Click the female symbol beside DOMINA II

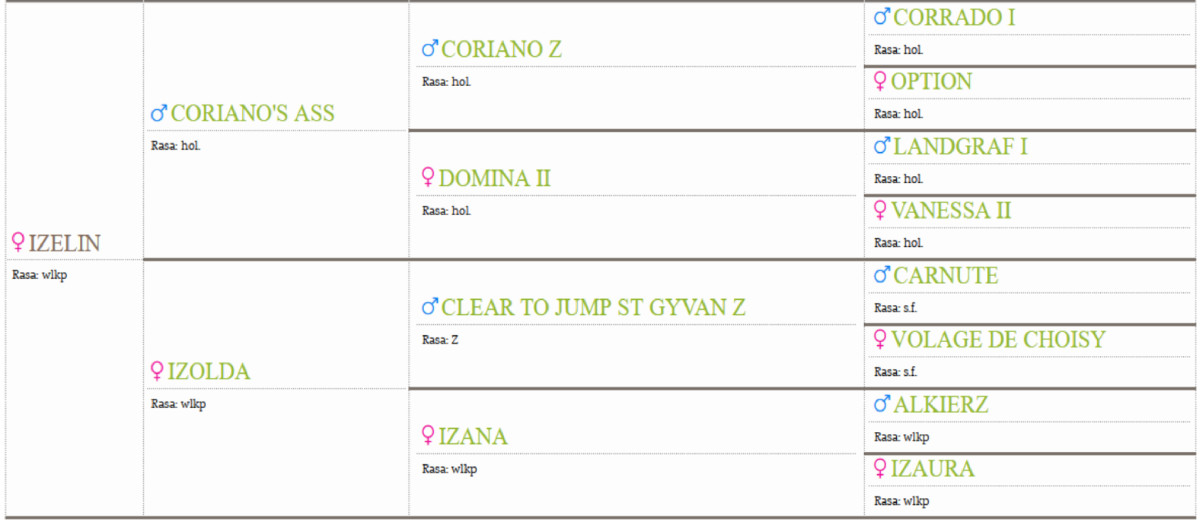428,179
